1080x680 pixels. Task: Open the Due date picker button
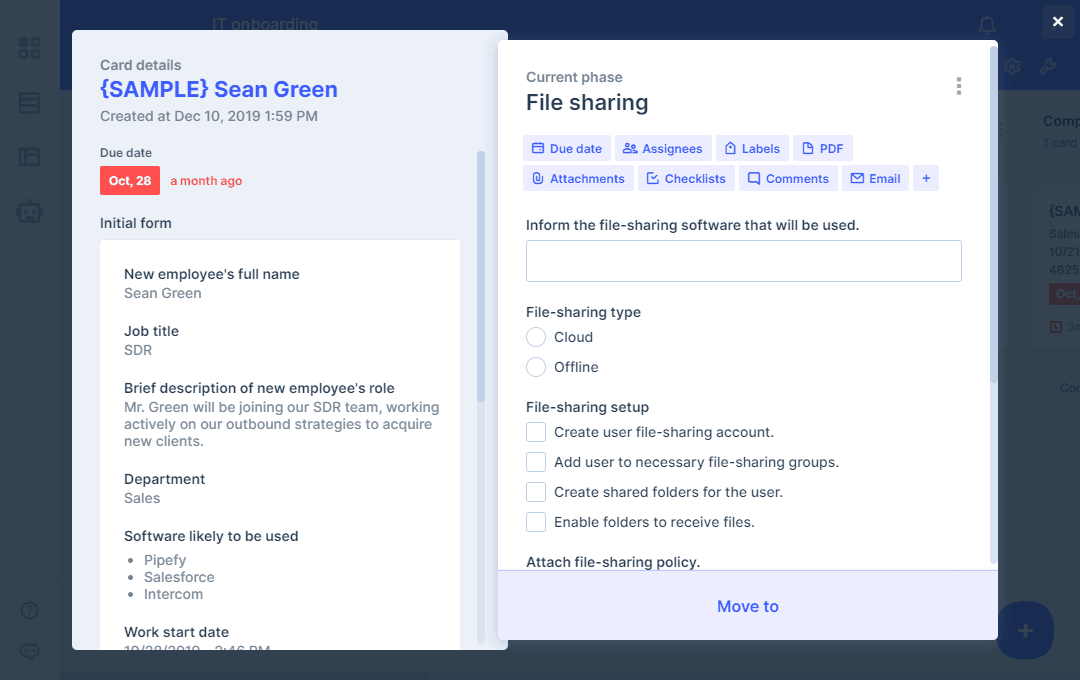[x=566, y=148]
